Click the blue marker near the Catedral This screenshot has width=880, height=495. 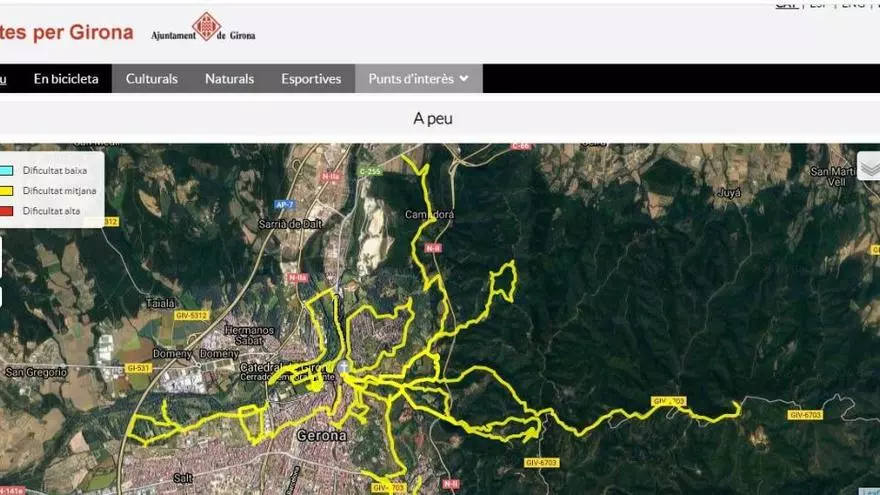tap(342, 368)
